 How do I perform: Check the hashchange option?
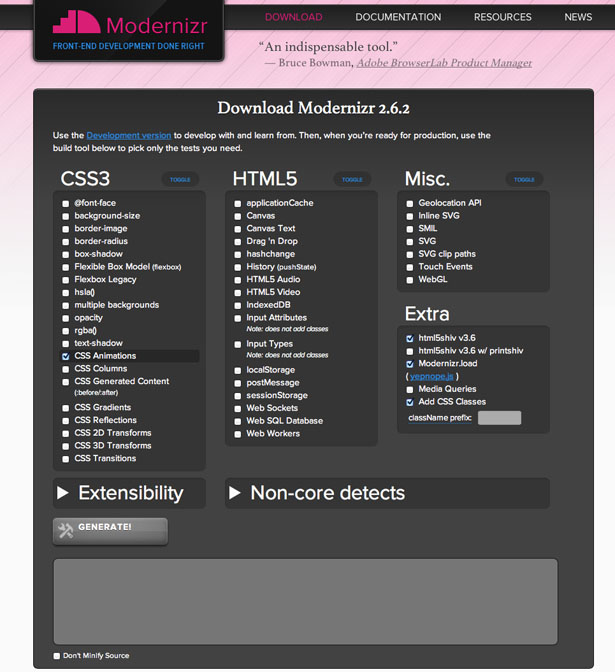point(238,255)
